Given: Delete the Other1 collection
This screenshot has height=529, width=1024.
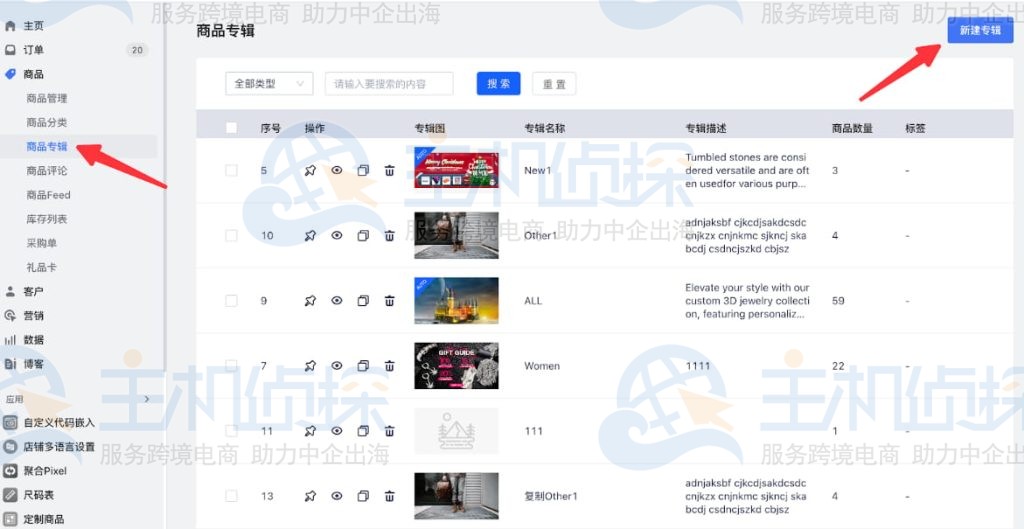Looking at the screenshot, I should 389,236.
